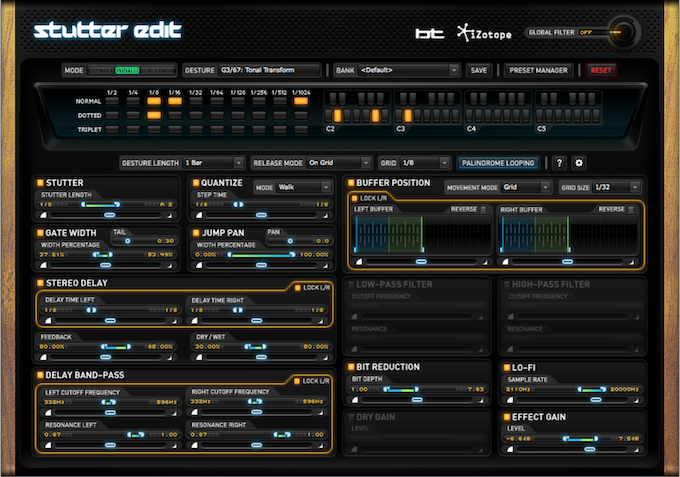
Task: Toggle the Bit Reduction module
Action: 351,367
